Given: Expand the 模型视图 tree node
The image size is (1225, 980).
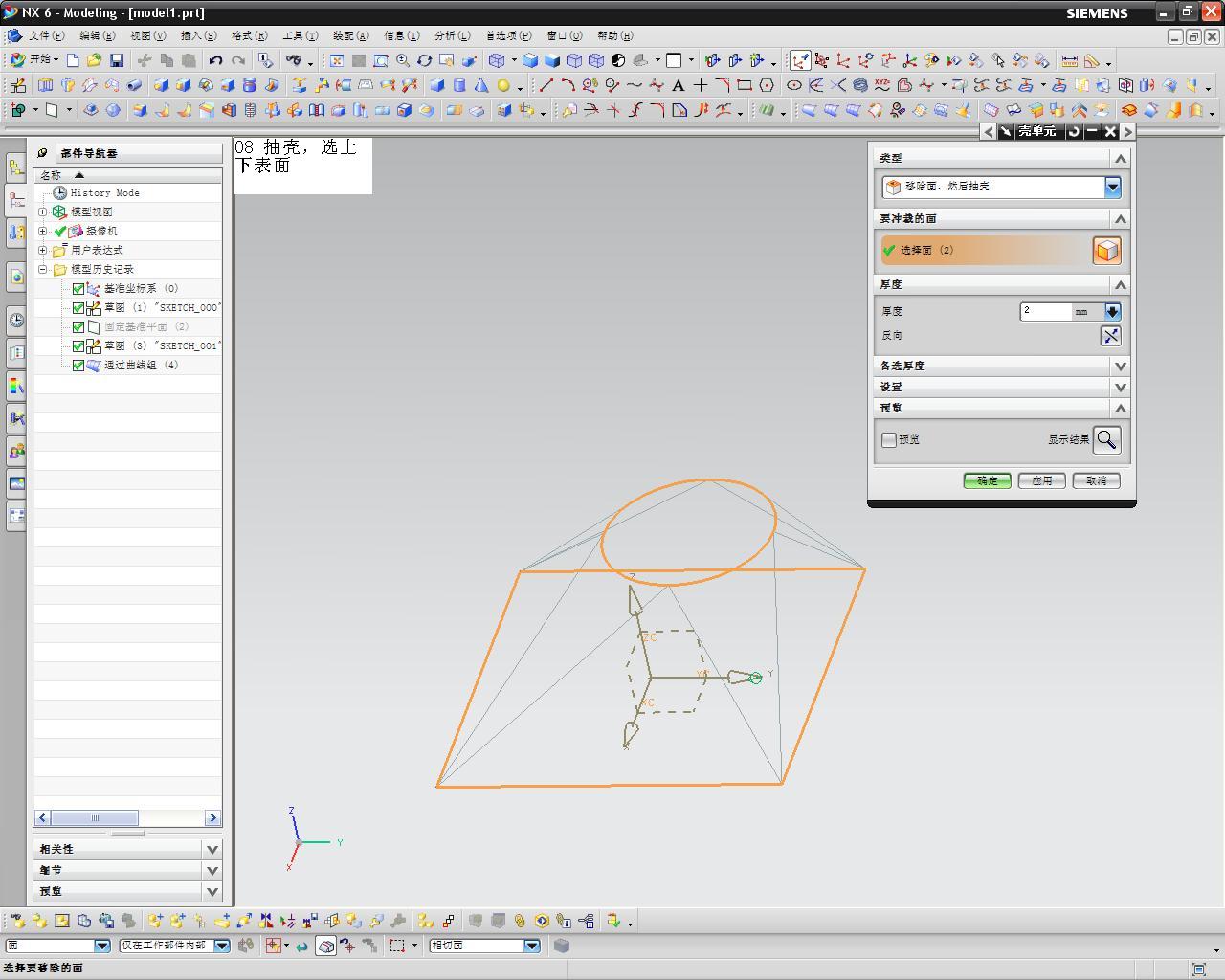Looking at the screenshot, I should click(x=42, y=212).
